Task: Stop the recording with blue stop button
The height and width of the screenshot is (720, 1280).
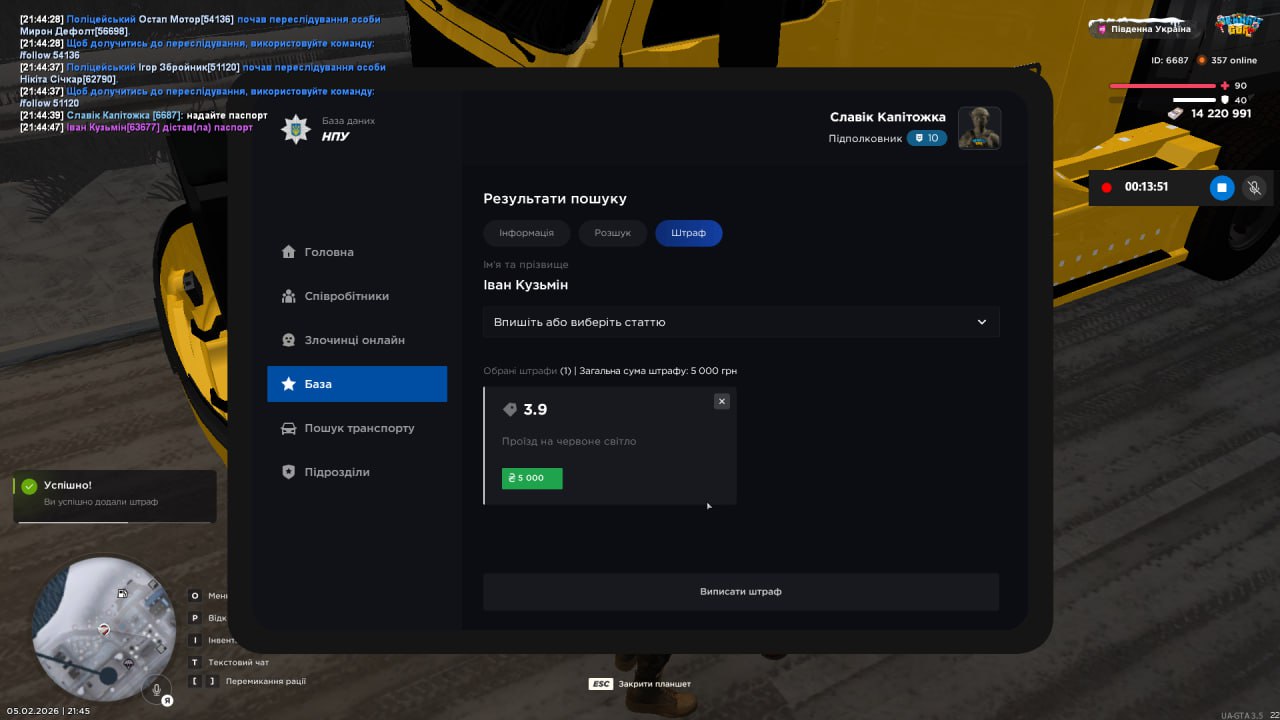Action: tap(1222, 187)
